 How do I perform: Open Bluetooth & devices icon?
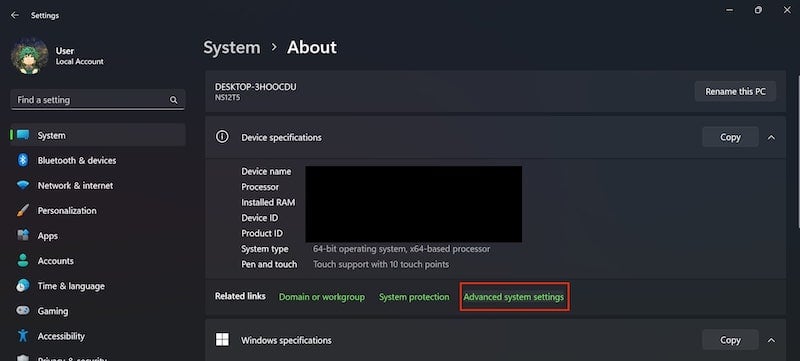23,160
